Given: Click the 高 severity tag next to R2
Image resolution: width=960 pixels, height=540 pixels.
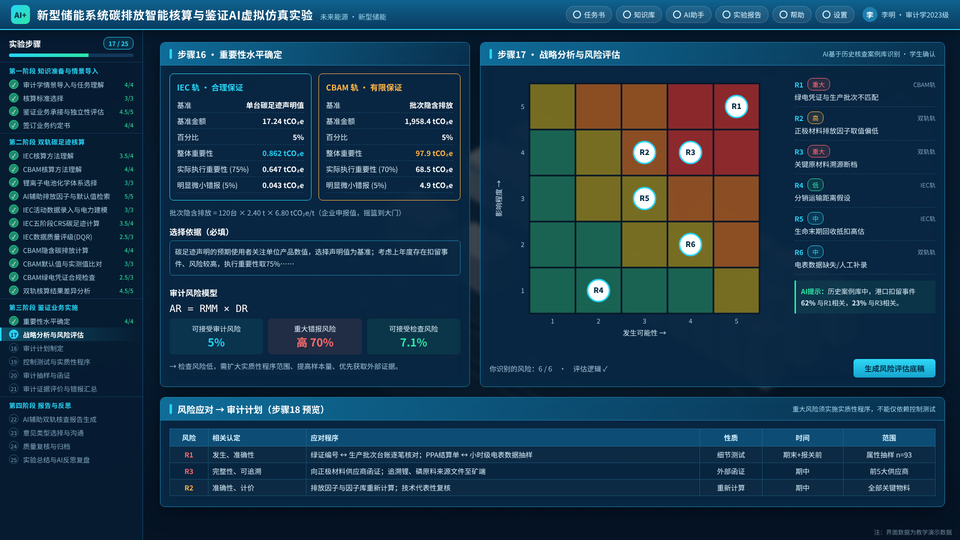Looking at the screenshot, I should coord(815,118).
